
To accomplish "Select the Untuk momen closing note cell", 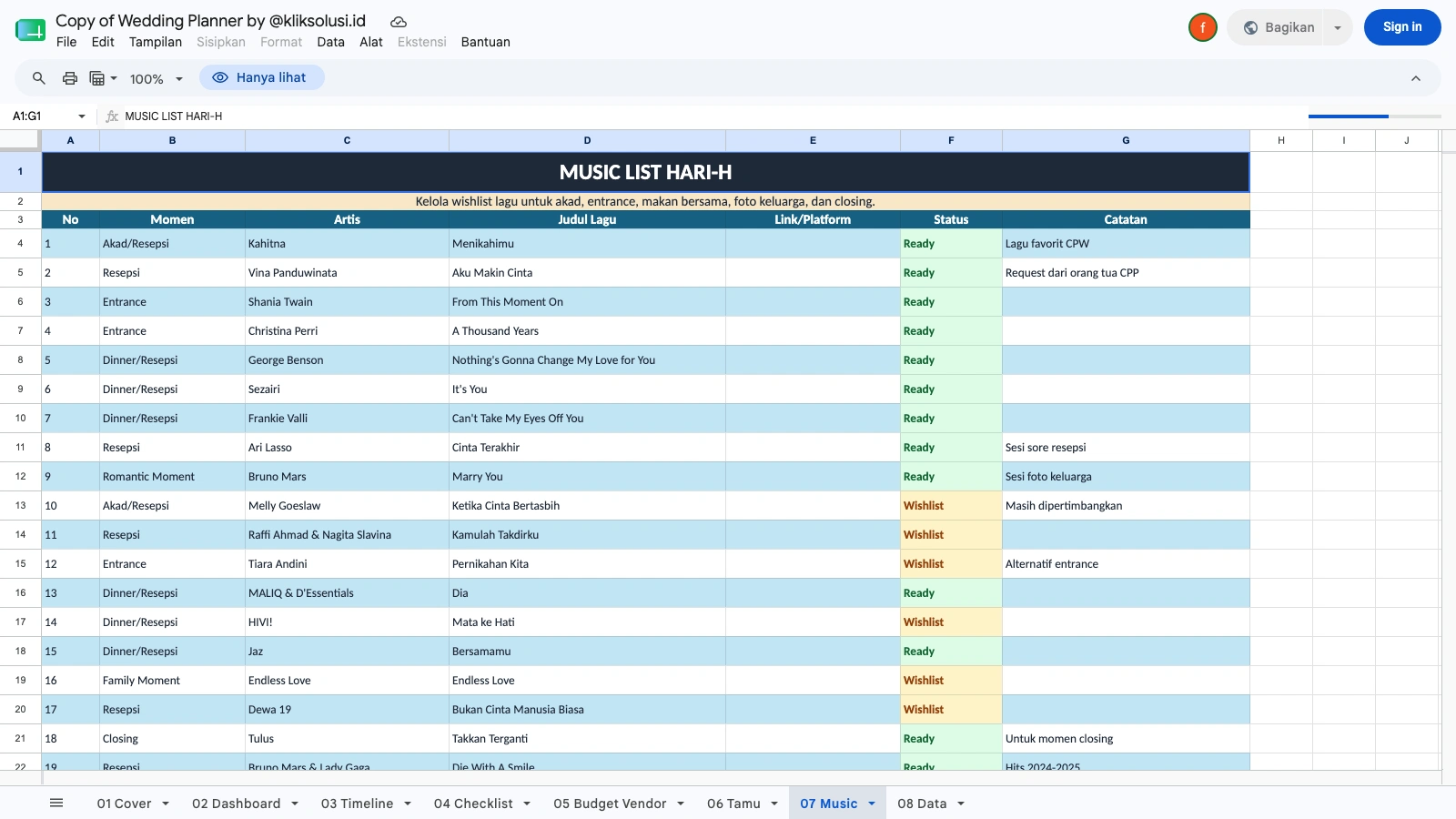I will [x=1126, y=739].
